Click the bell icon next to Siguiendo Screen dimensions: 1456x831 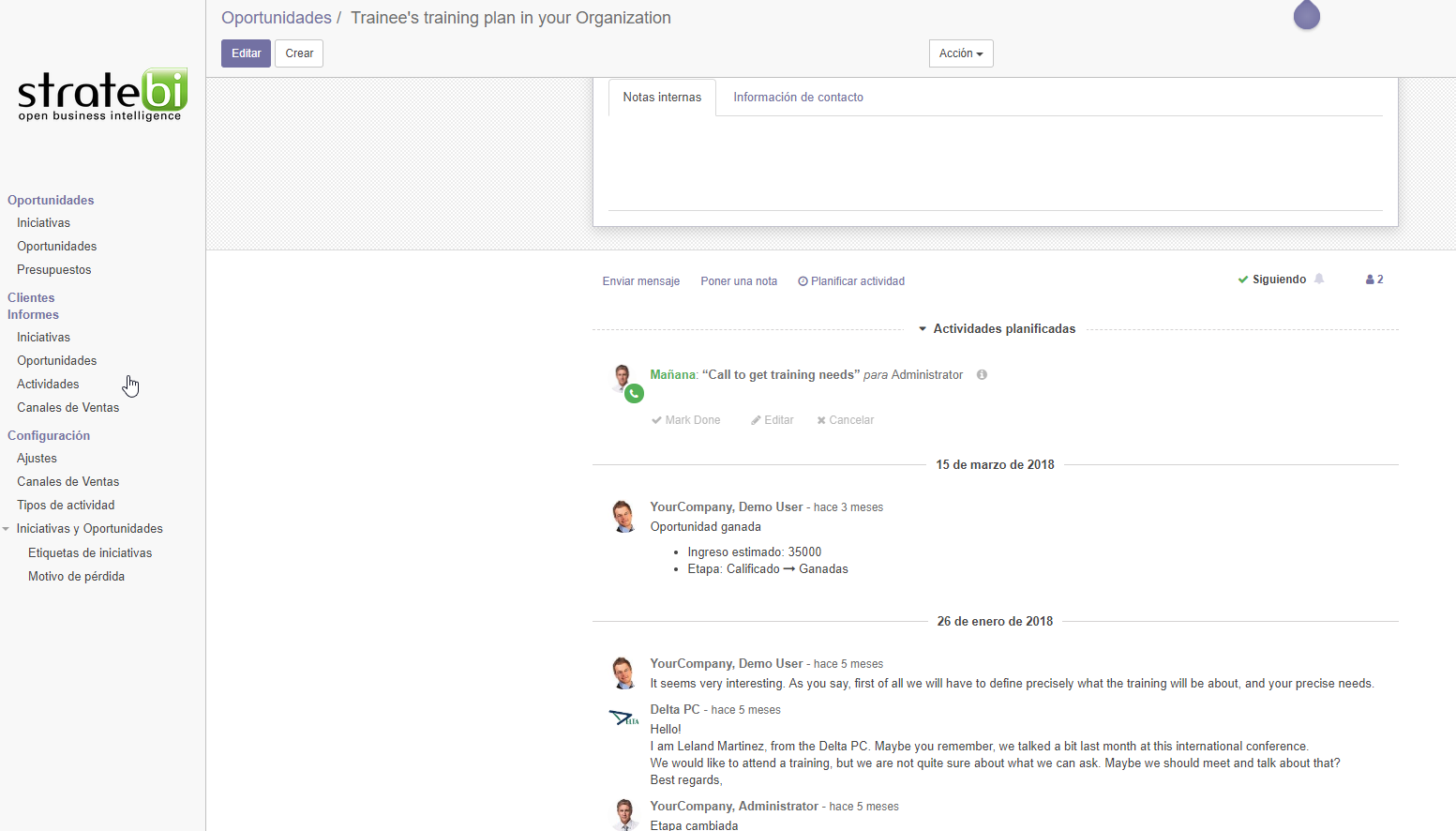1320,279
